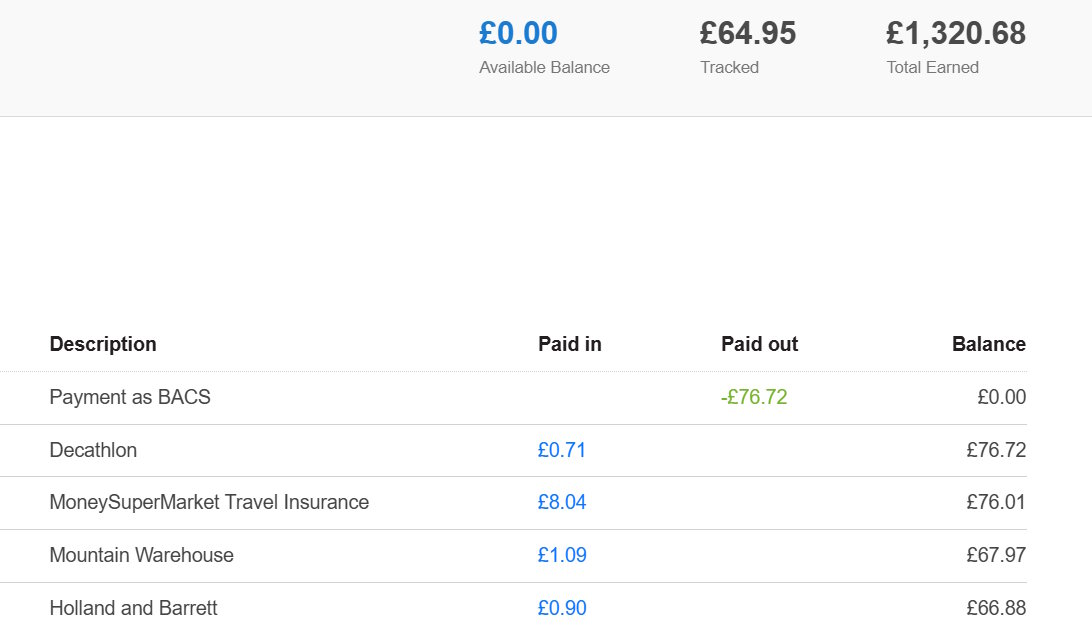
Task: Select the Mountain Warehouse transaction
Action: pos(141,555)
